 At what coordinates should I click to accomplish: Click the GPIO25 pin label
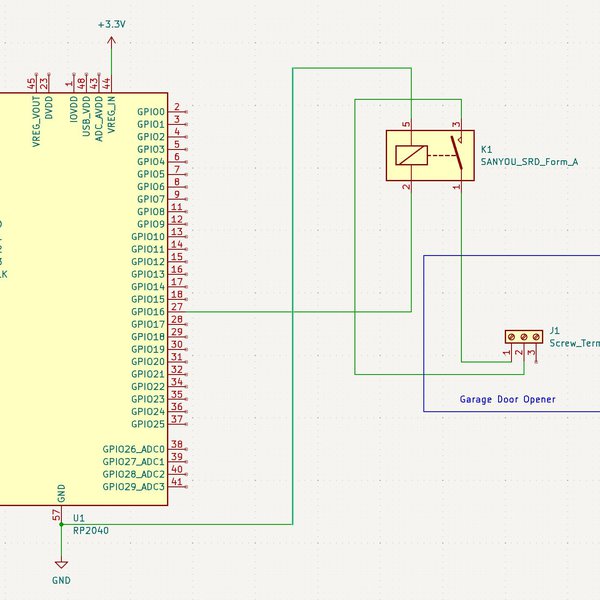tap(148, 424)
